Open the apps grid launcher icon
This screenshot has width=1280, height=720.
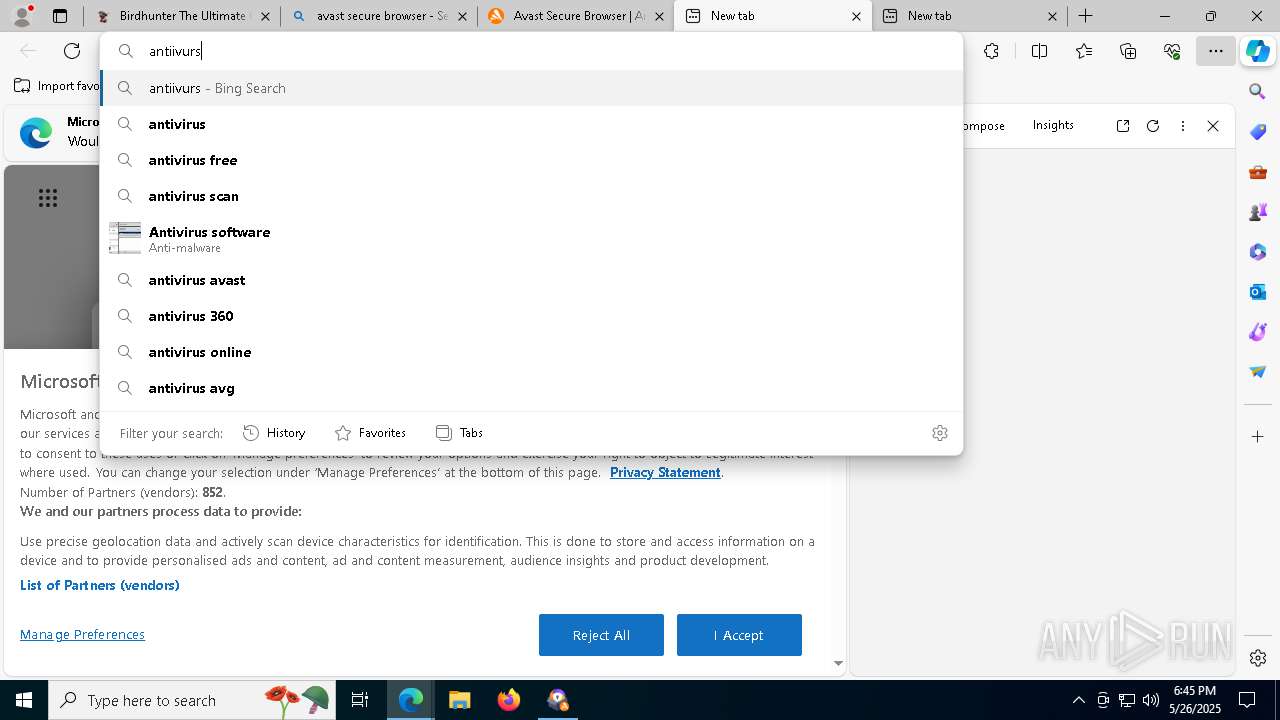click(x=48, y=198)
